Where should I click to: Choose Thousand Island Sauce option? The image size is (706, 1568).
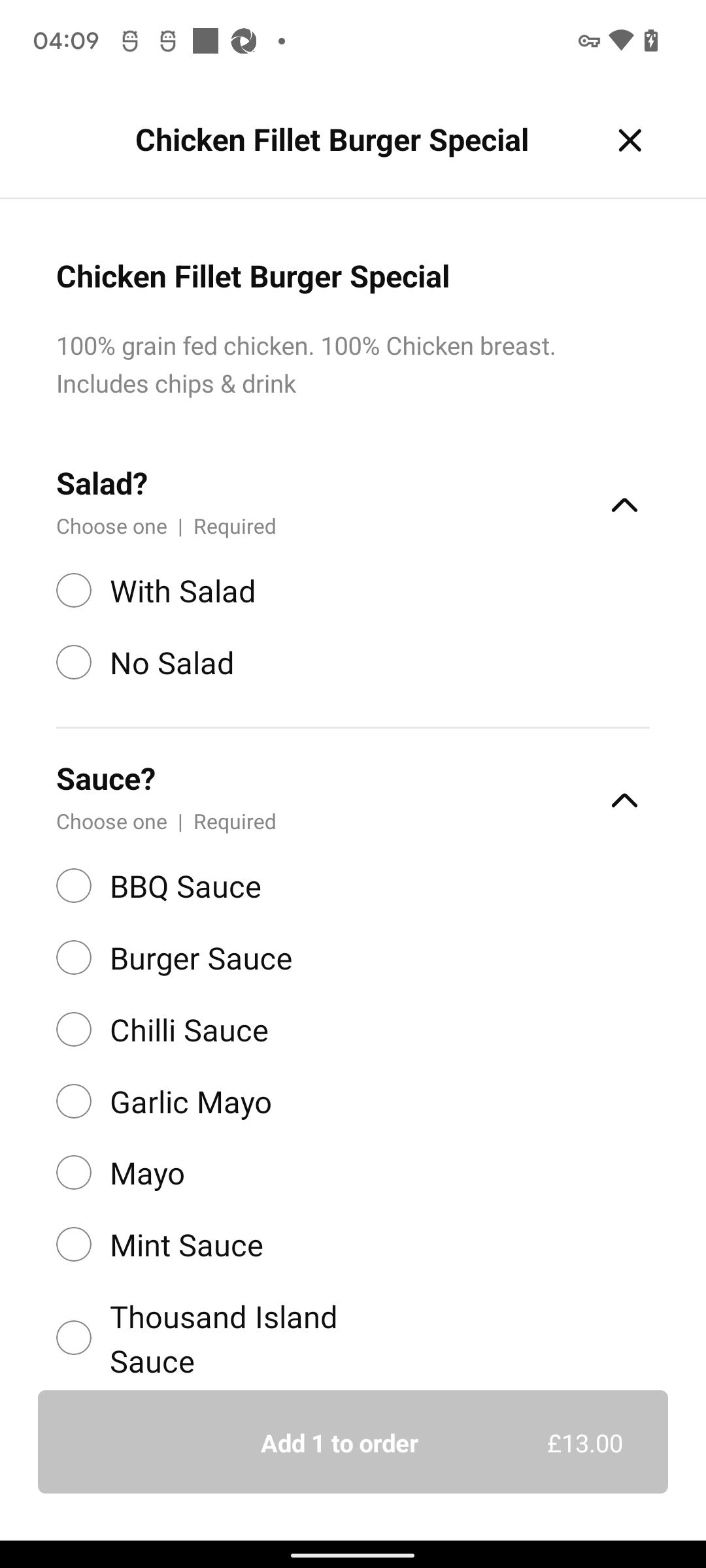tap(74, 1338)
